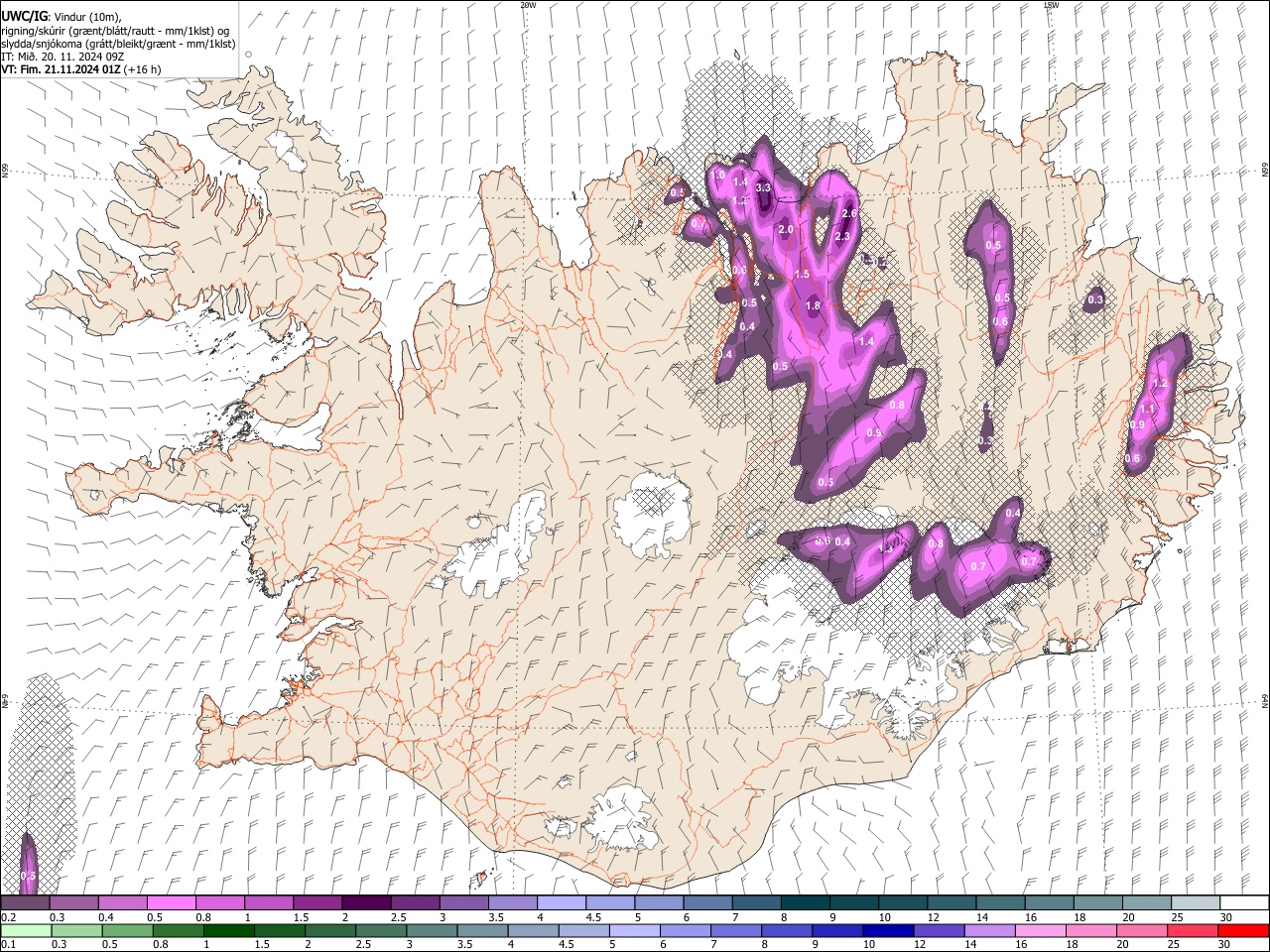Click the 'rigning/skúrir (grænt/blátt/rautt' description line
1270x952 pixels.
(x=115, y=31)
